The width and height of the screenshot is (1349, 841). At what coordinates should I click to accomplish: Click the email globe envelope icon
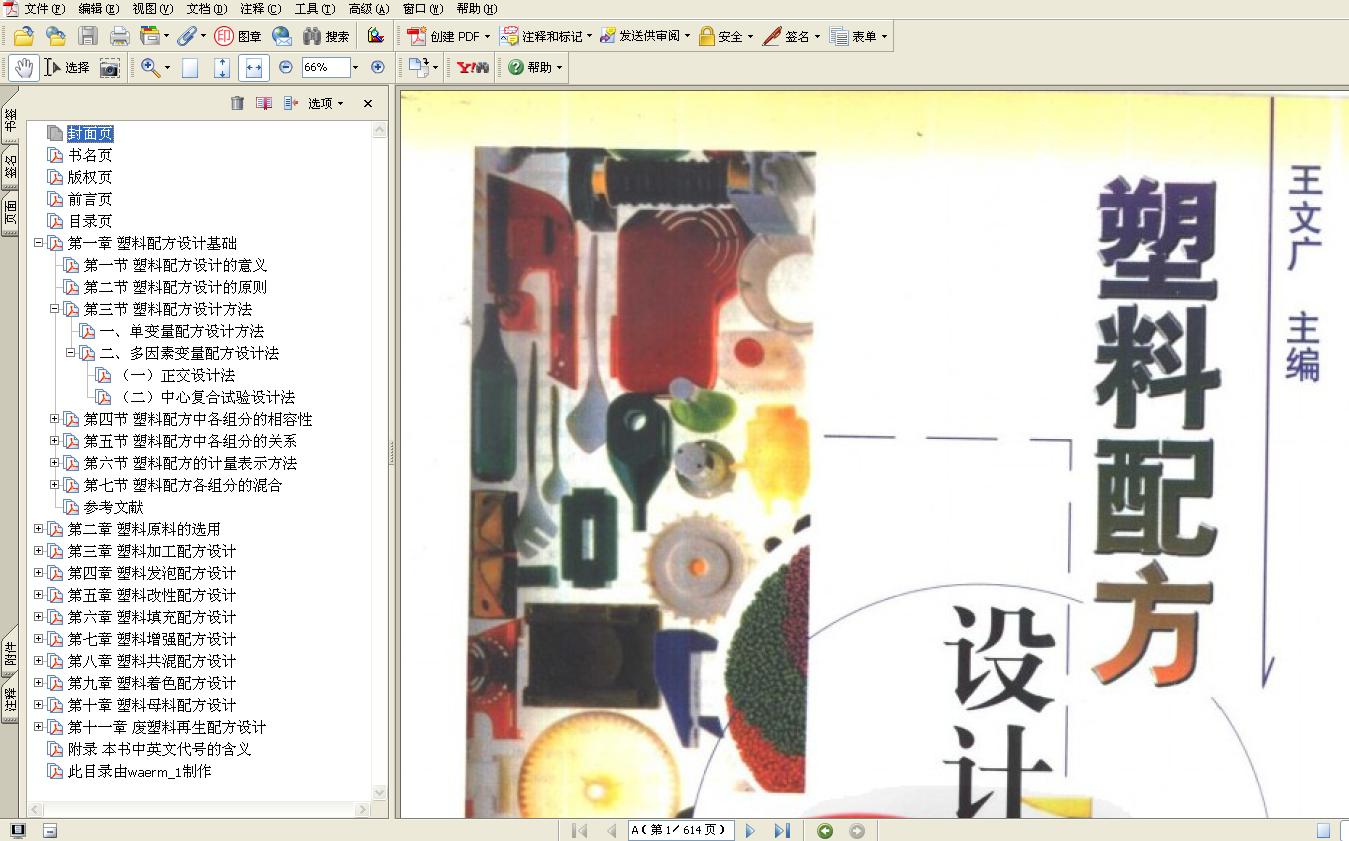click(x=282, y=36)
